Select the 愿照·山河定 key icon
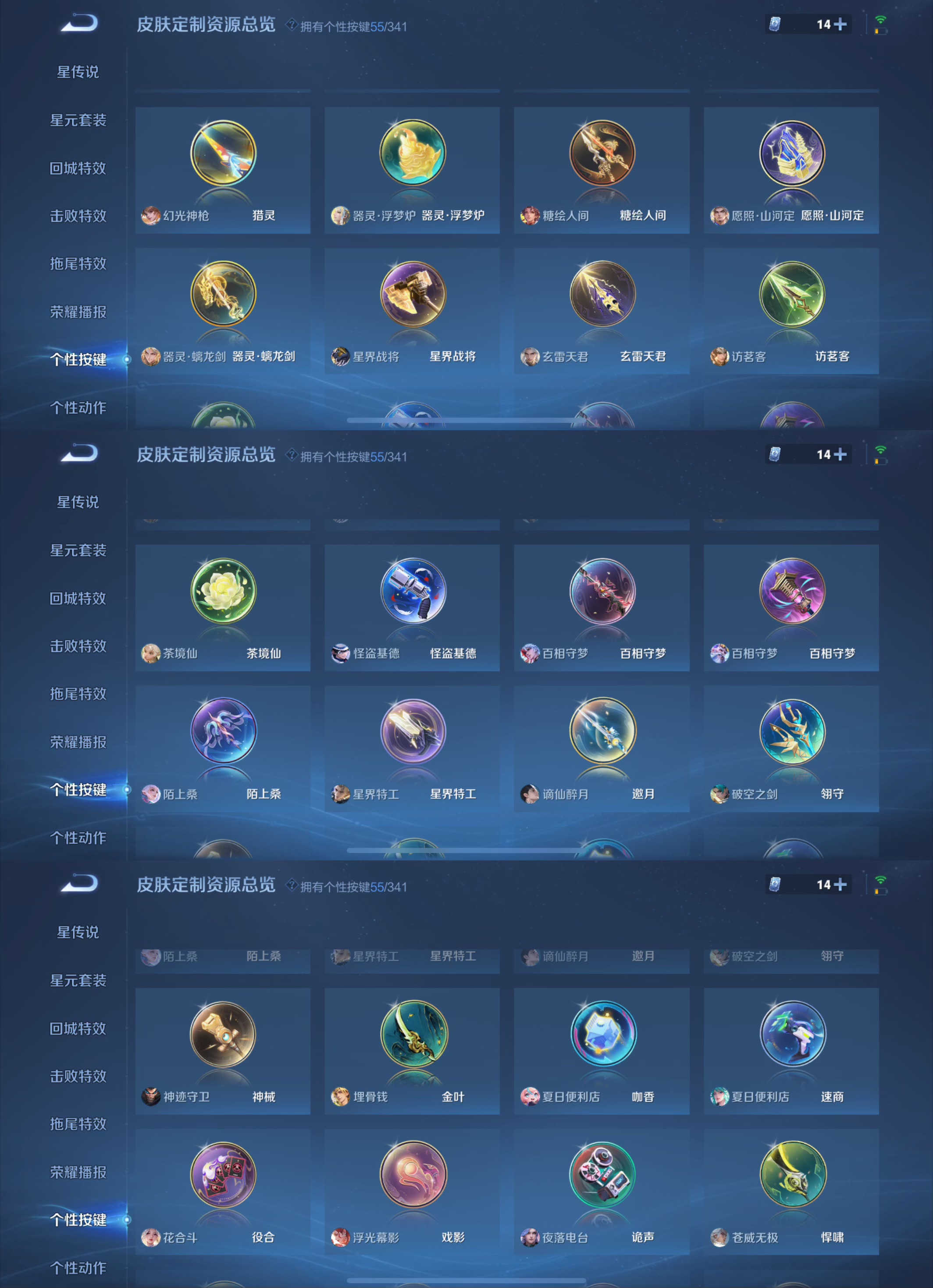 click(x=792, y=153)
